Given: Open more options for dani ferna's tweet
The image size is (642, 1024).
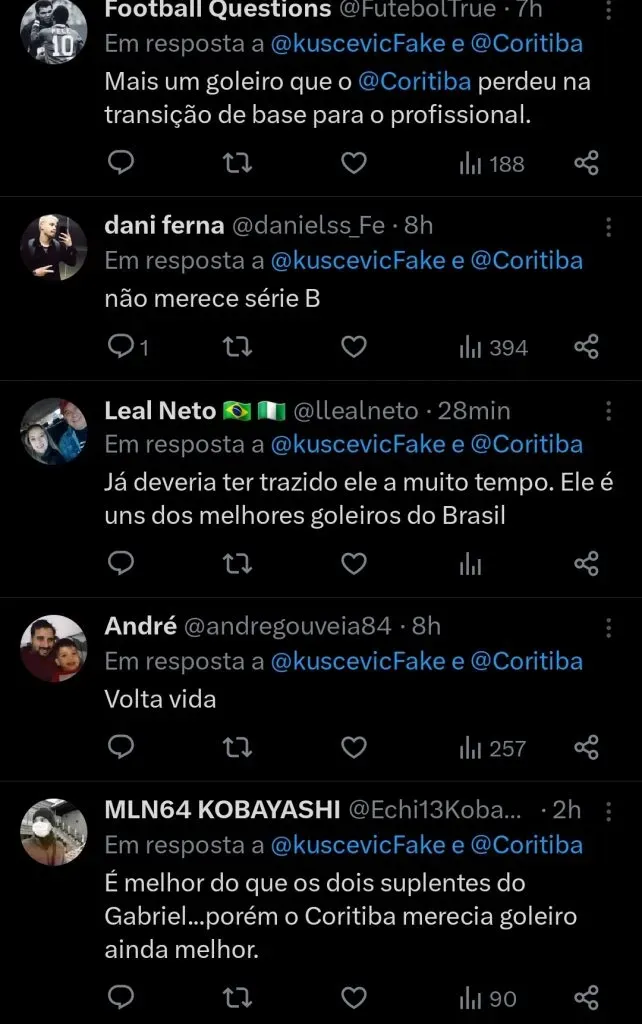Looking at the screenshot, I should [608, 227].
